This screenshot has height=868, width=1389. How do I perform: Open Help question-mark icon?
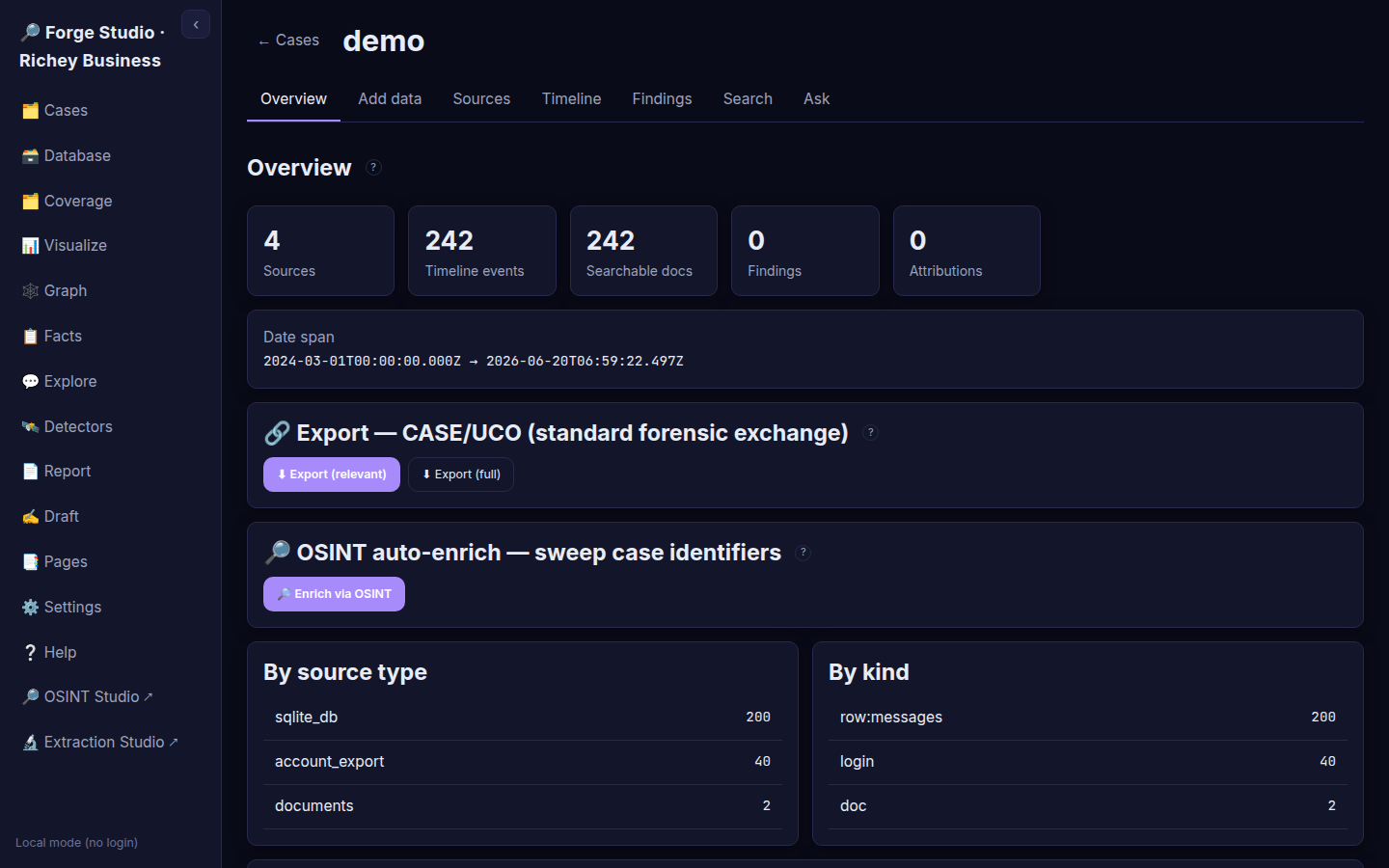coord(30,653)
